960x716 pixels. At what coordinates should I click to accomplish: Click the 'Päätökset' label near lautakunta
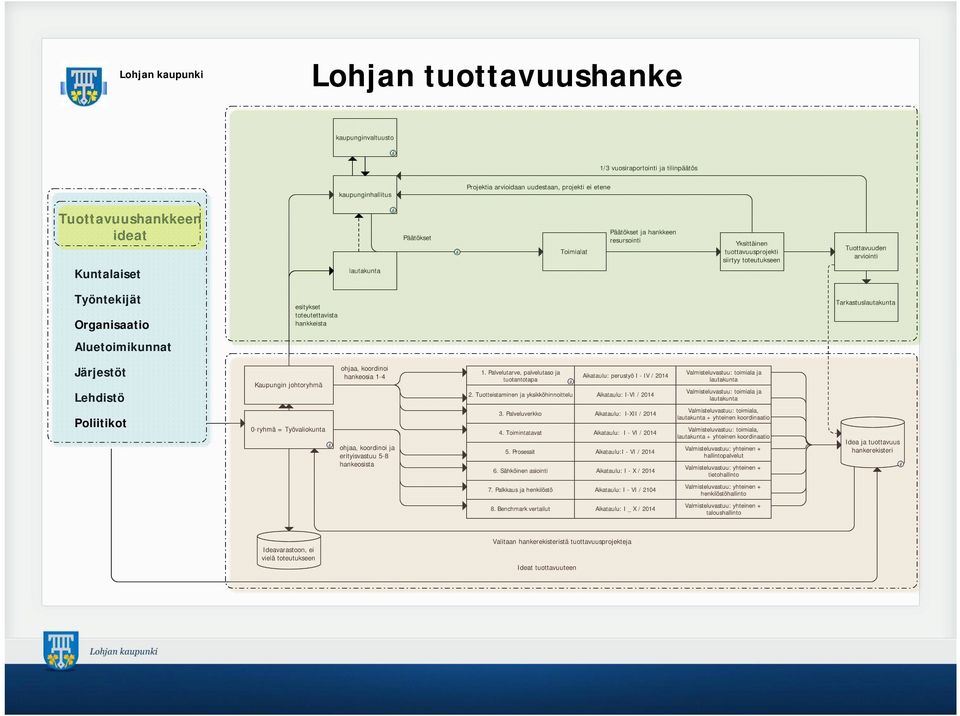417,238
